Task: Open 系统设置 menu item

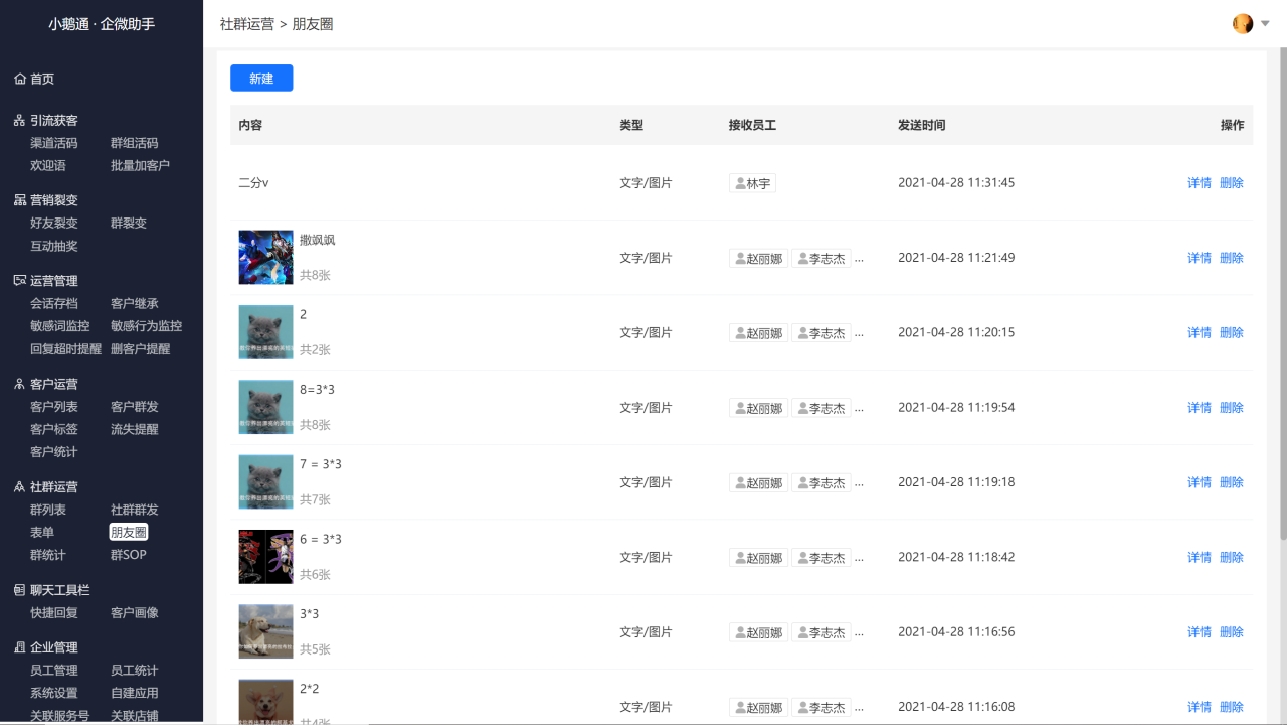Action: [x=54, y=693]
